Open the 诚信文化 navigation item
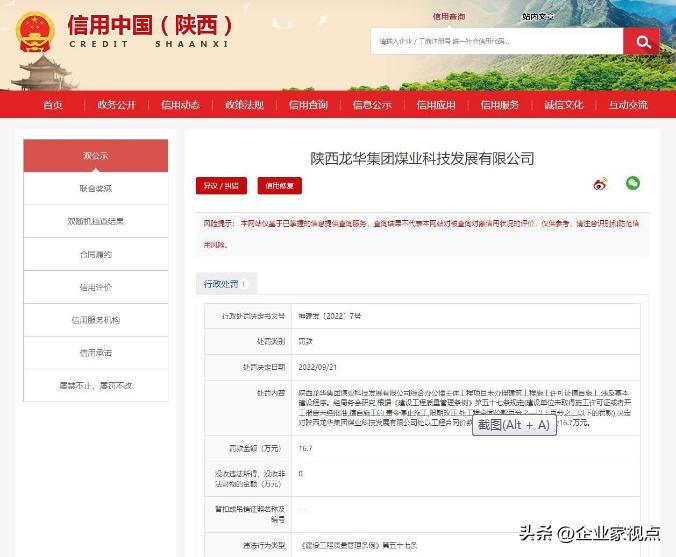This screenshot has width=676, height=557. [x=563, y=105]
